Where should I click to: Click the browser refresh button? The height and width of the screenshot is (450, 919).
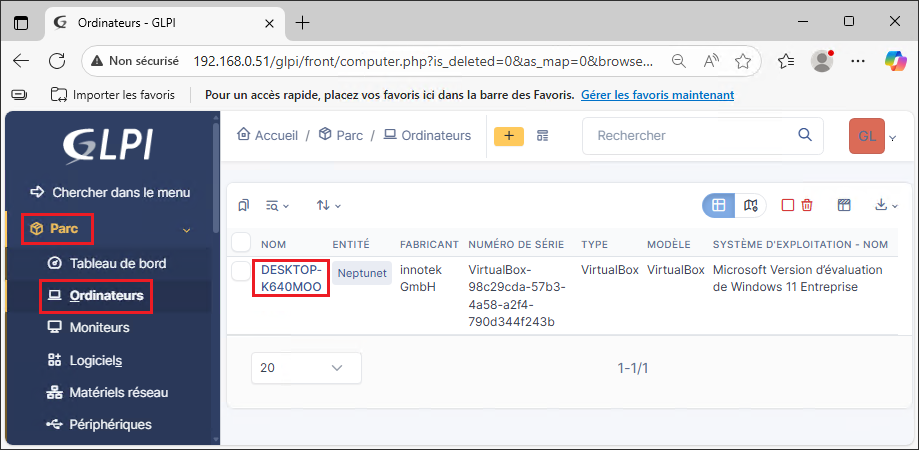[x=57, y=61]
